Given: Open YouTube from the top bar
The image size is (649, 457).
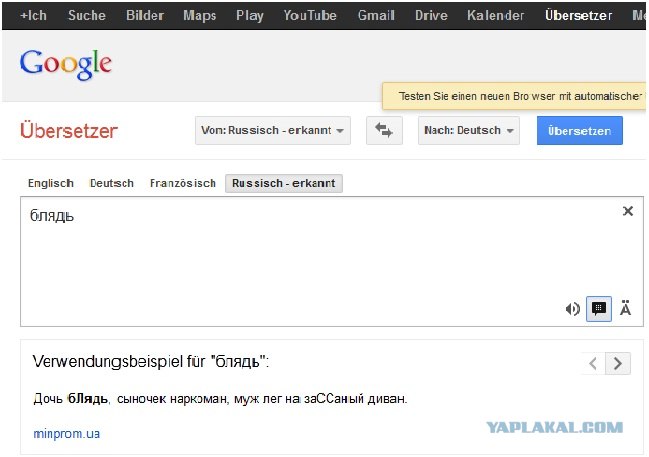Looking at the screenshot, I should coord(310,15).
